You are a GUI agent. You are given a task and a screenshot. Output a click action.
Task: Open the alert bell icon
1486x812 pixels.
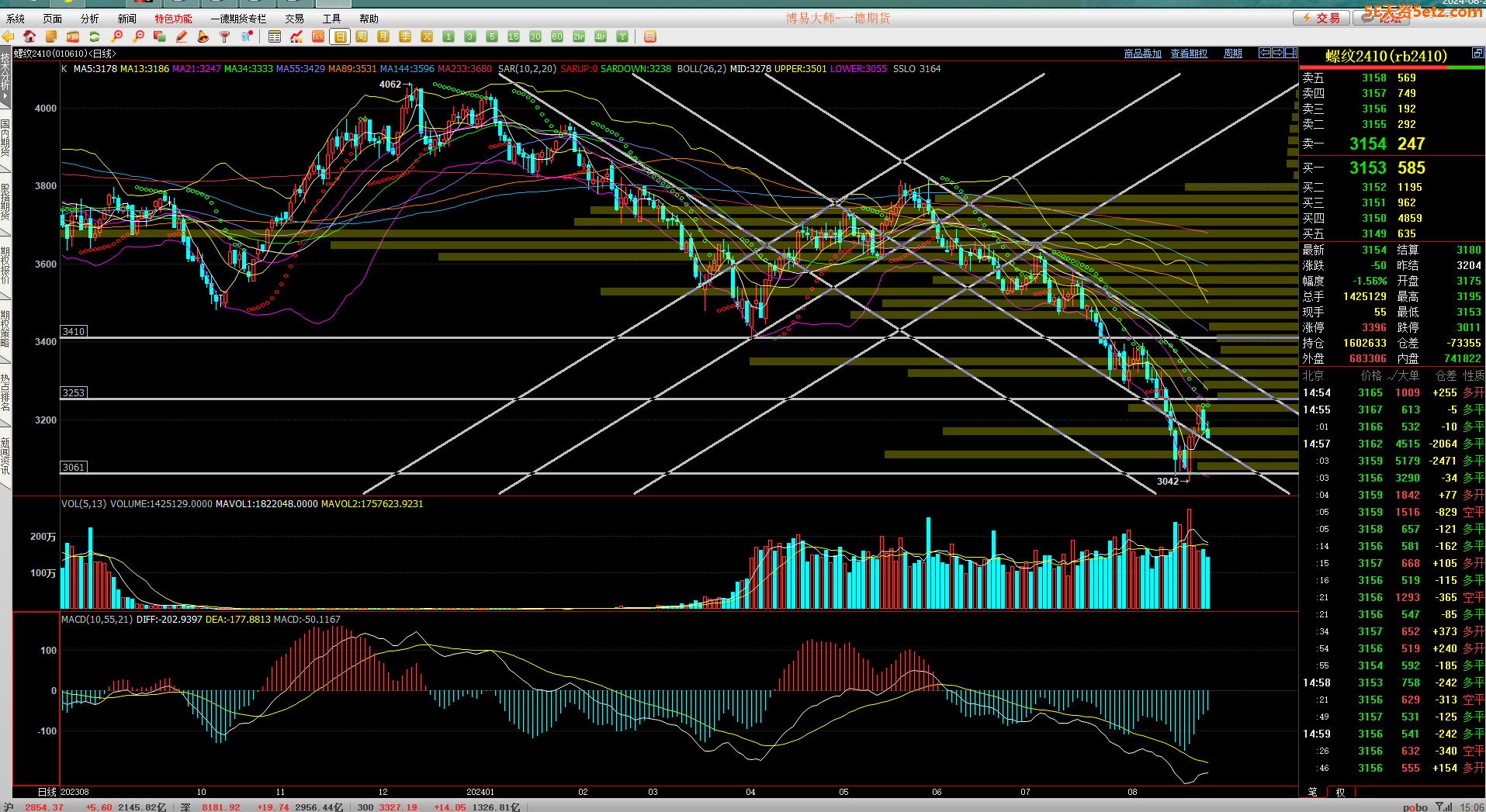203,36
